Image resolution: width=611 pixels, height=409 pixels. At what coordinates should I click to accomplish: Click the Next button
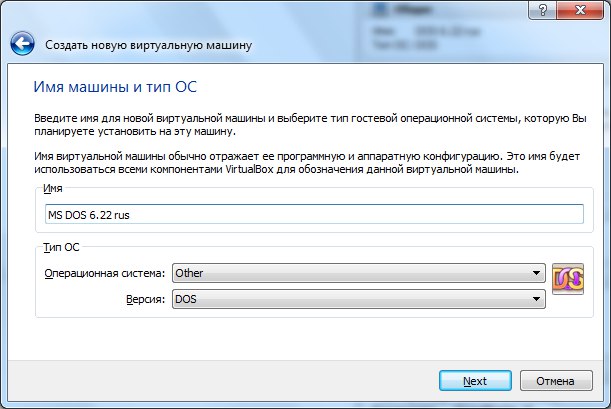[475, 381]
